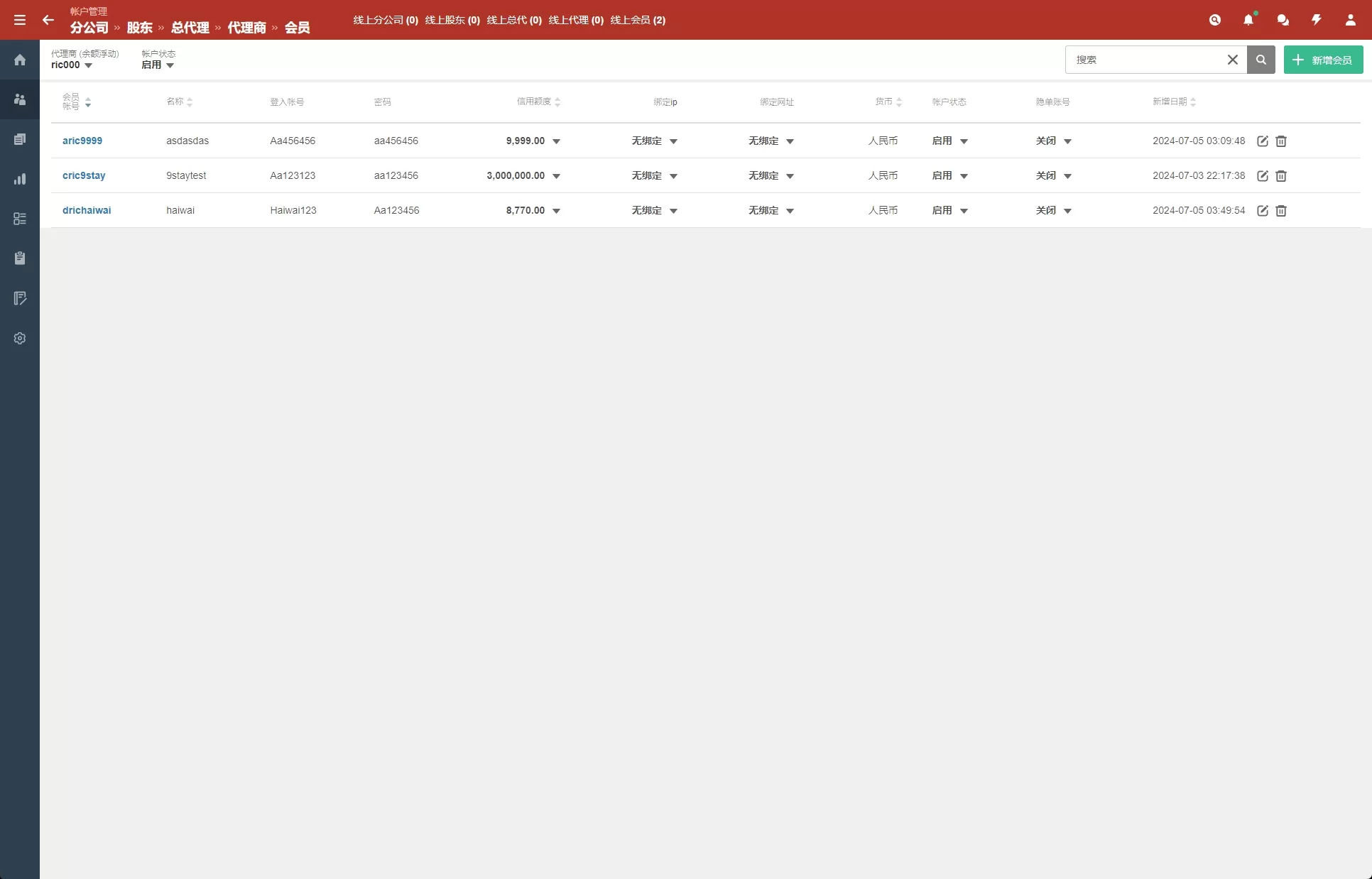
Task: Go to 总代理 breadcrumb tab
Action: click(190, 28)
